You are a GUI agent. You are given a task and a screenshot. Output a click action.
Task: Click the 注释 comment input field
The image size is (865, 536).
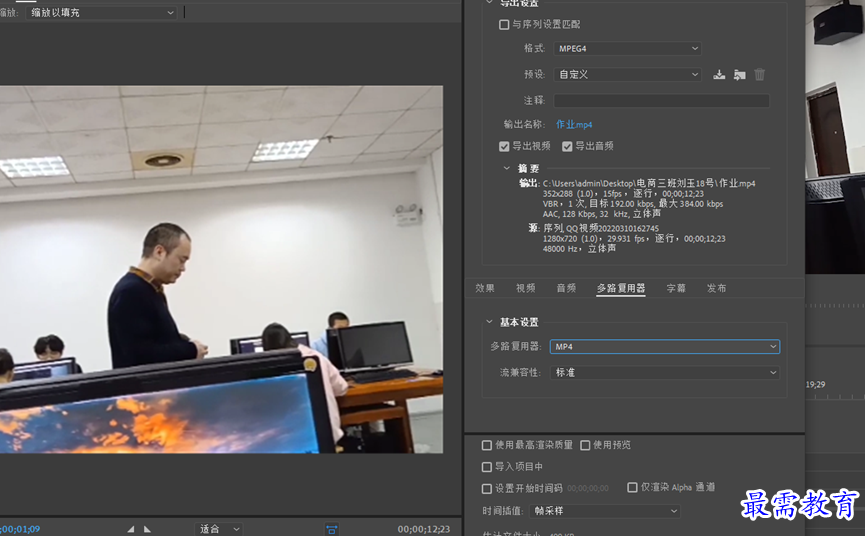click(x=661, y=100)
